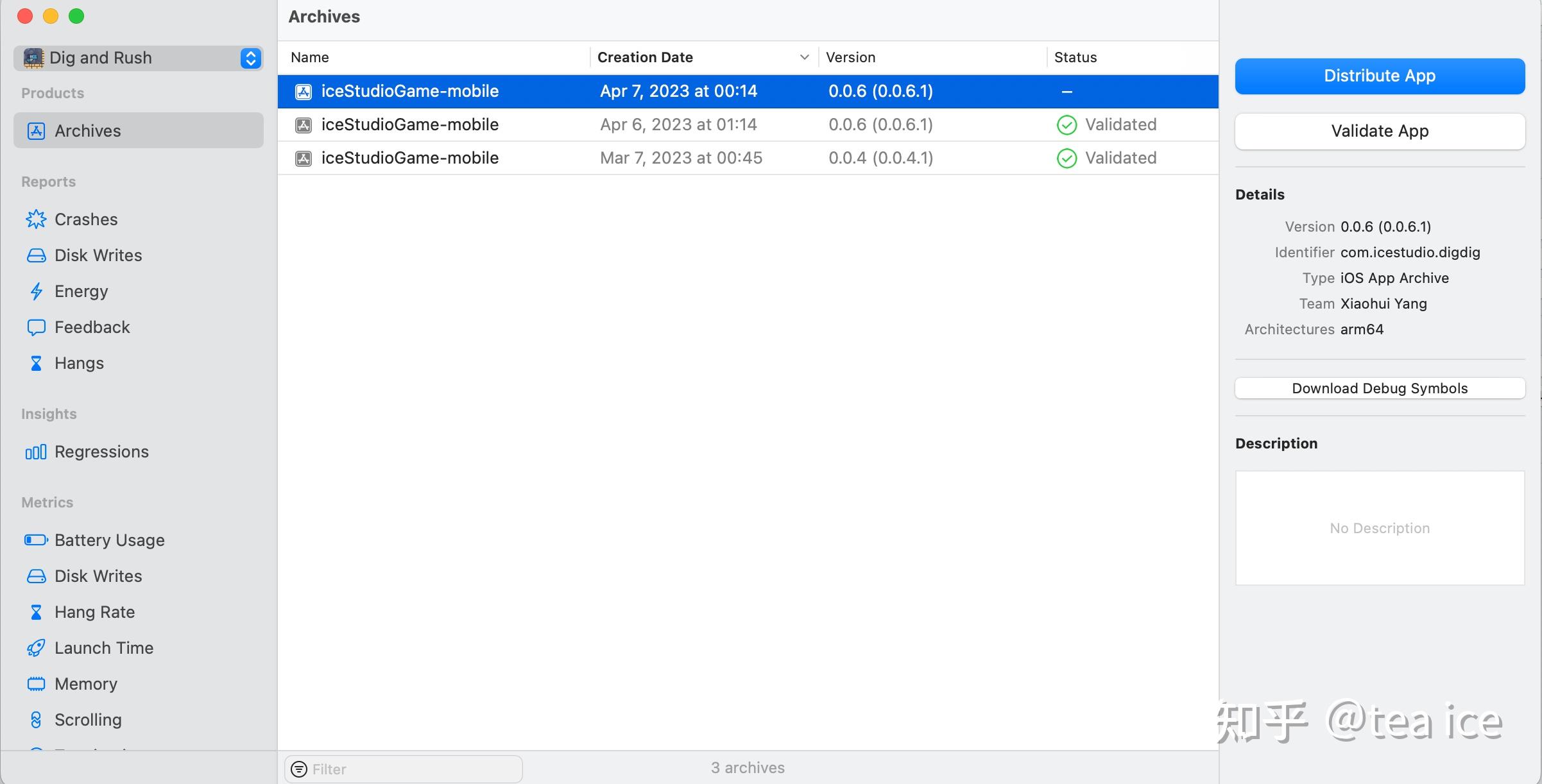Click the Feedback speech bubble icon
This screenshot has height=784, width=1542.
coord(36,327)
